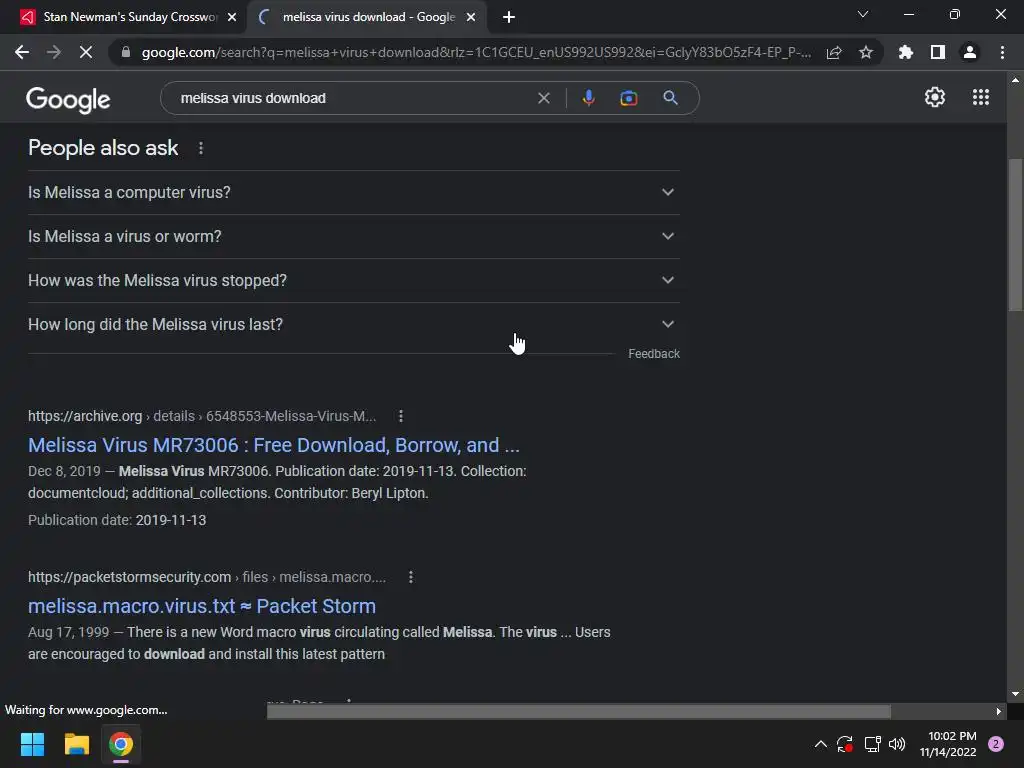Open Chrome three-dot menu
This screenshot has width=1024, height=768.
point(1002,52)
